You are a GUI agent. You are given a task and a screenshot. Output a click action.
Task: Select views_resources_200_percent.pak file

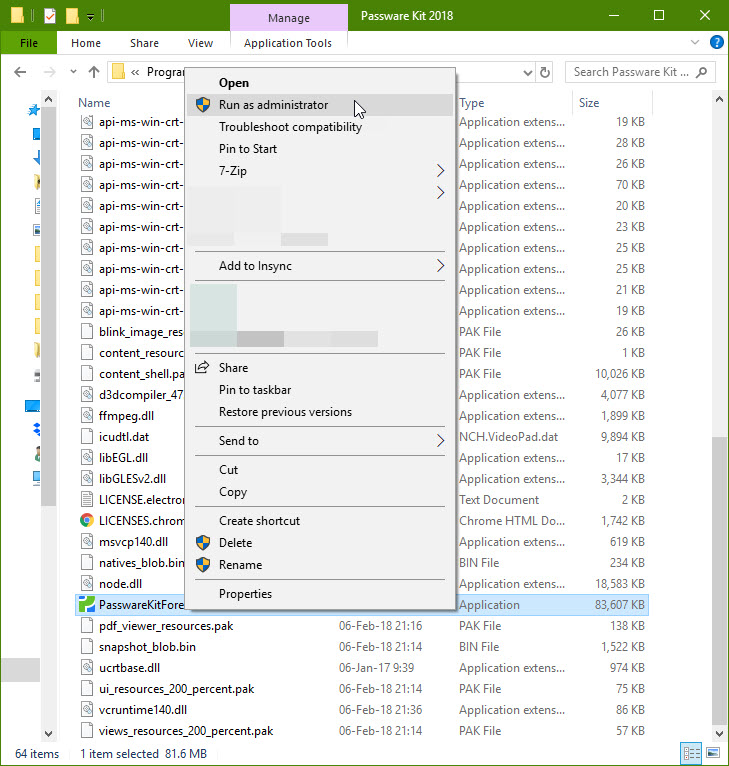[x=186, y=731]
